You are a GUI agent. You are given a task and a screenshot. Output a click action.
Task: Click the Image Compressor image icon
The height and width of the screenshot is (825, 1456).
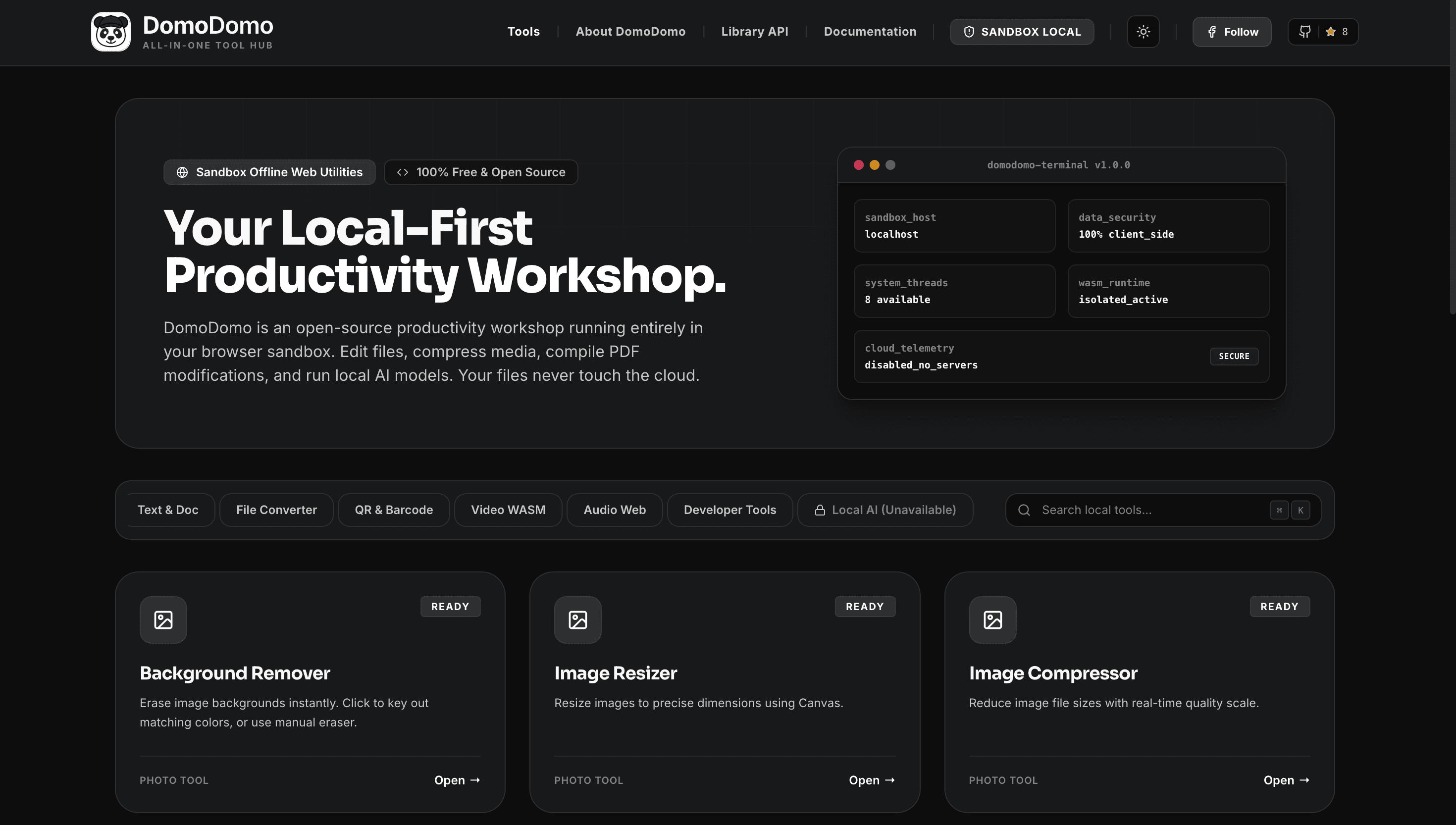pos(992,619)
